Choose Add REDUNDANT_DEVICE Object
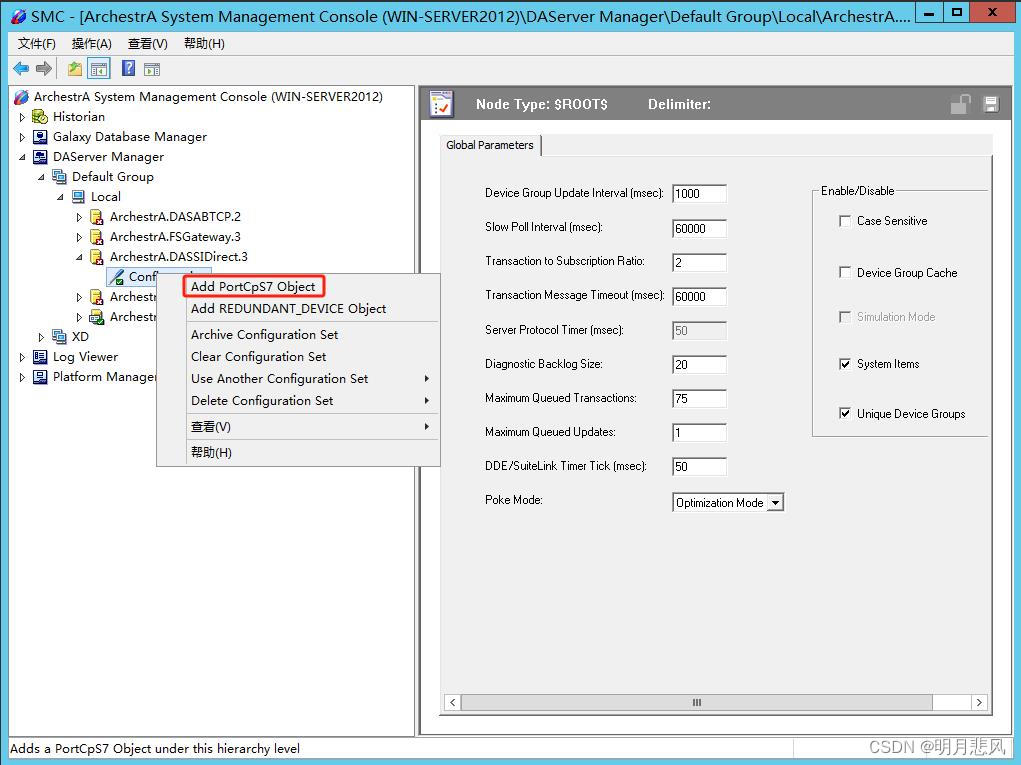This screenshot has height=765, width=1021. pos(288,309)
